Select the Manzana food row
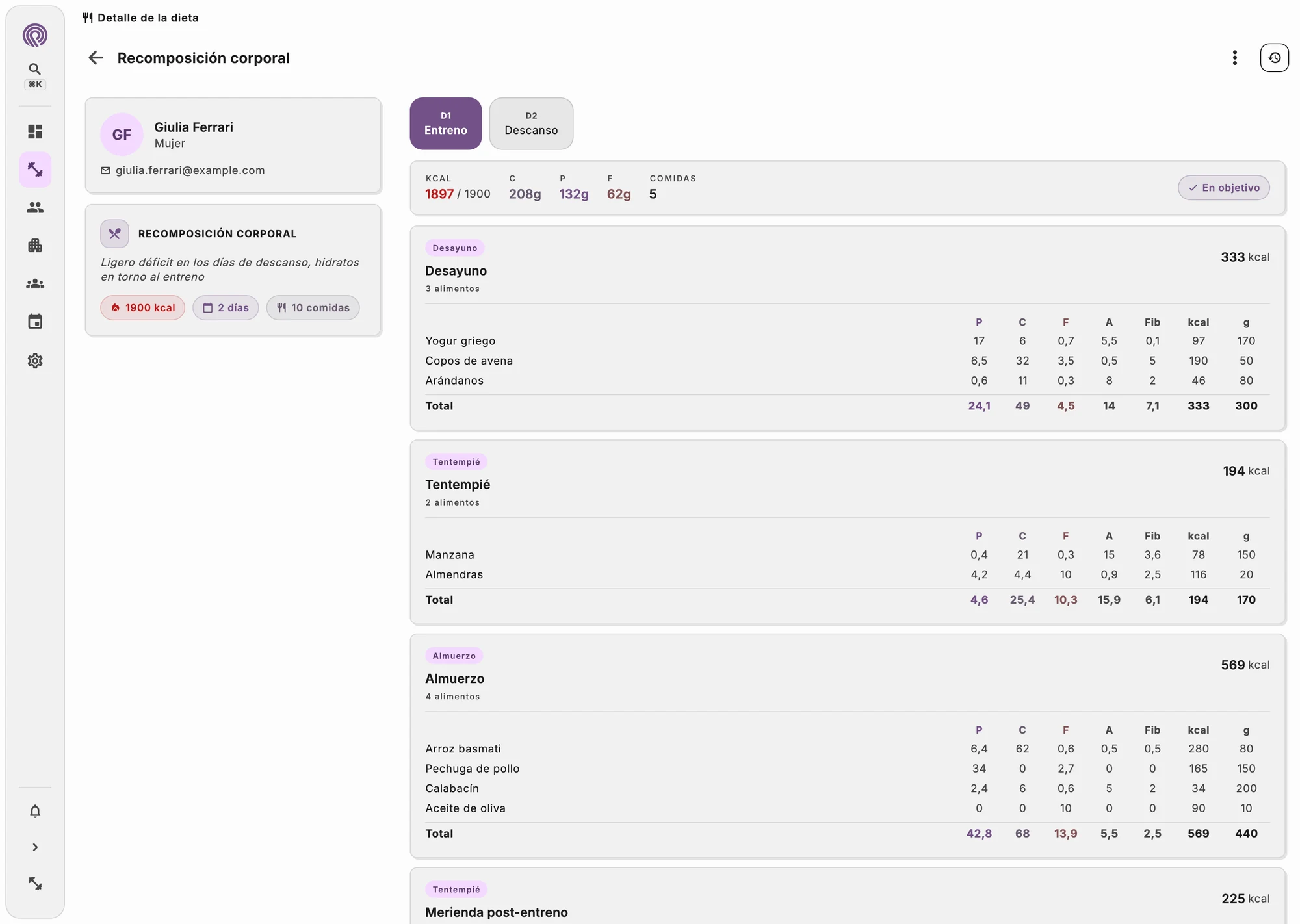 click(x=847, y=555)
